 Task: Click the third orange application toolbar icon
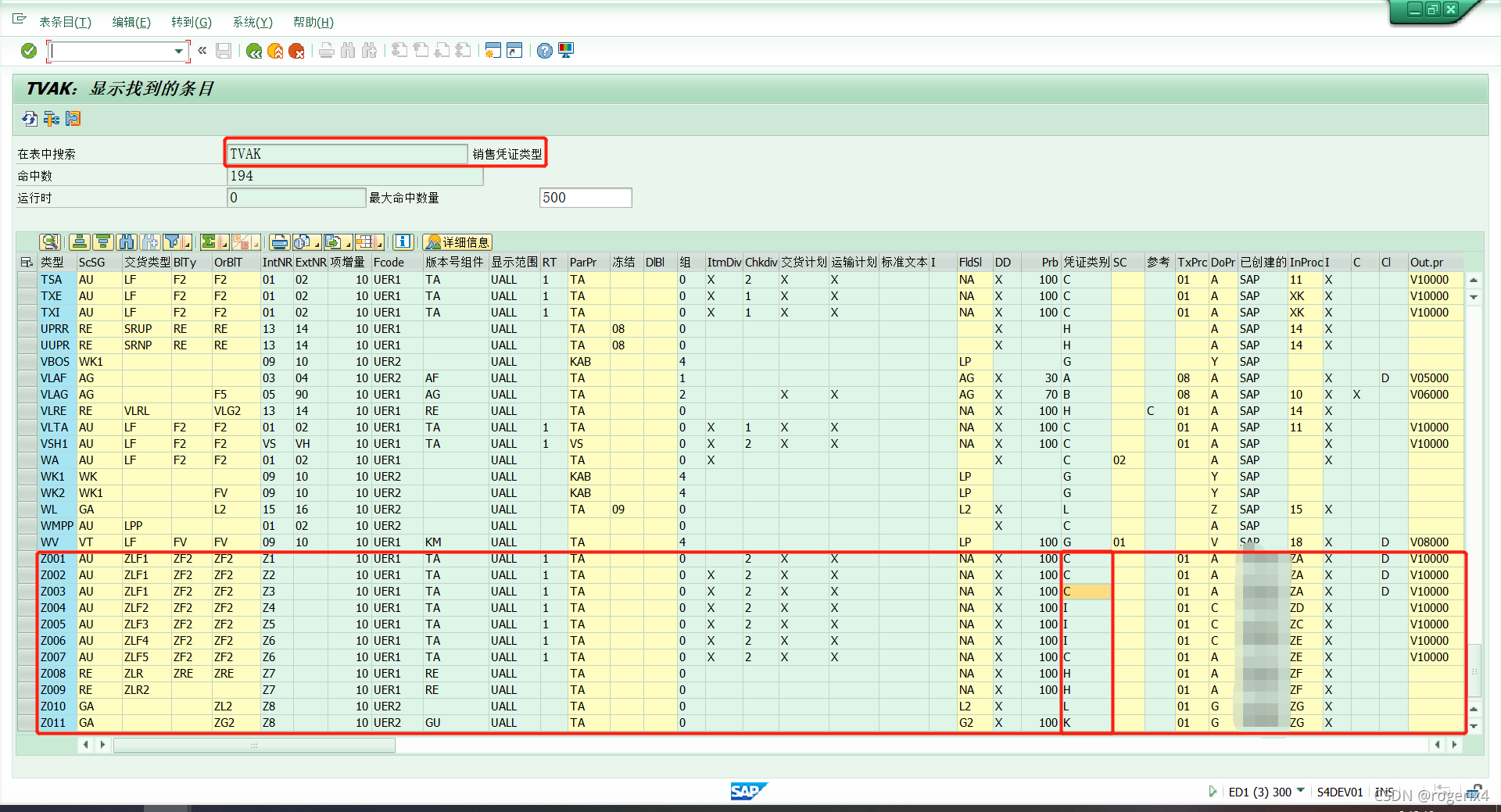(x=73, y=119)
